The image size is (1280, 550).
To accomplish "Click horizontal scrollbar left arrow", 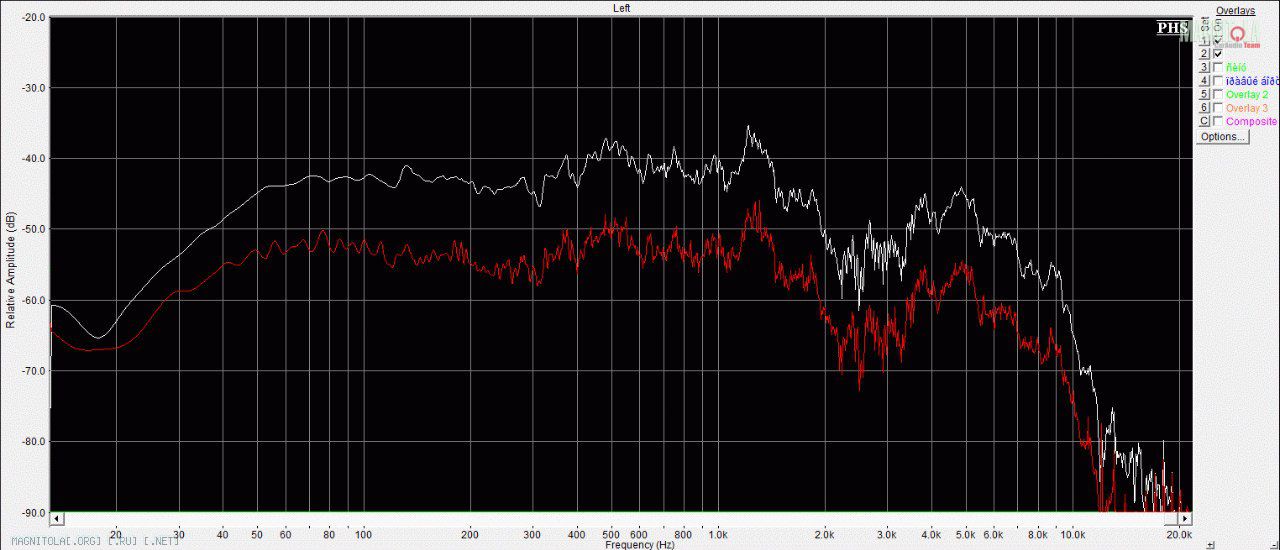I will (x=57, y=519).
